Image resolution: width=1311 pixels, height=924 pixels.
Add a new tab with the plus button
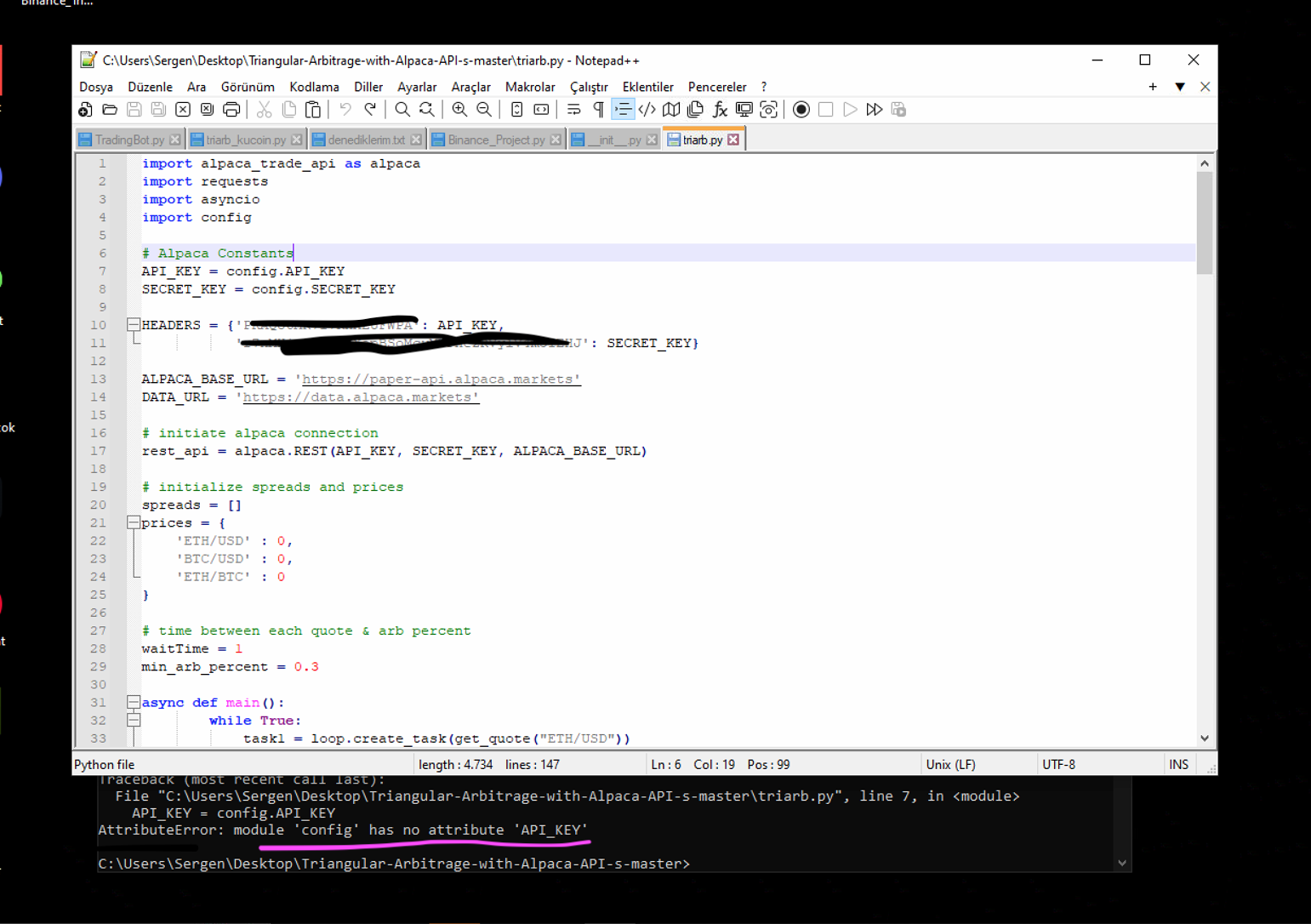pyautogui.click(x=1153, y=87)
